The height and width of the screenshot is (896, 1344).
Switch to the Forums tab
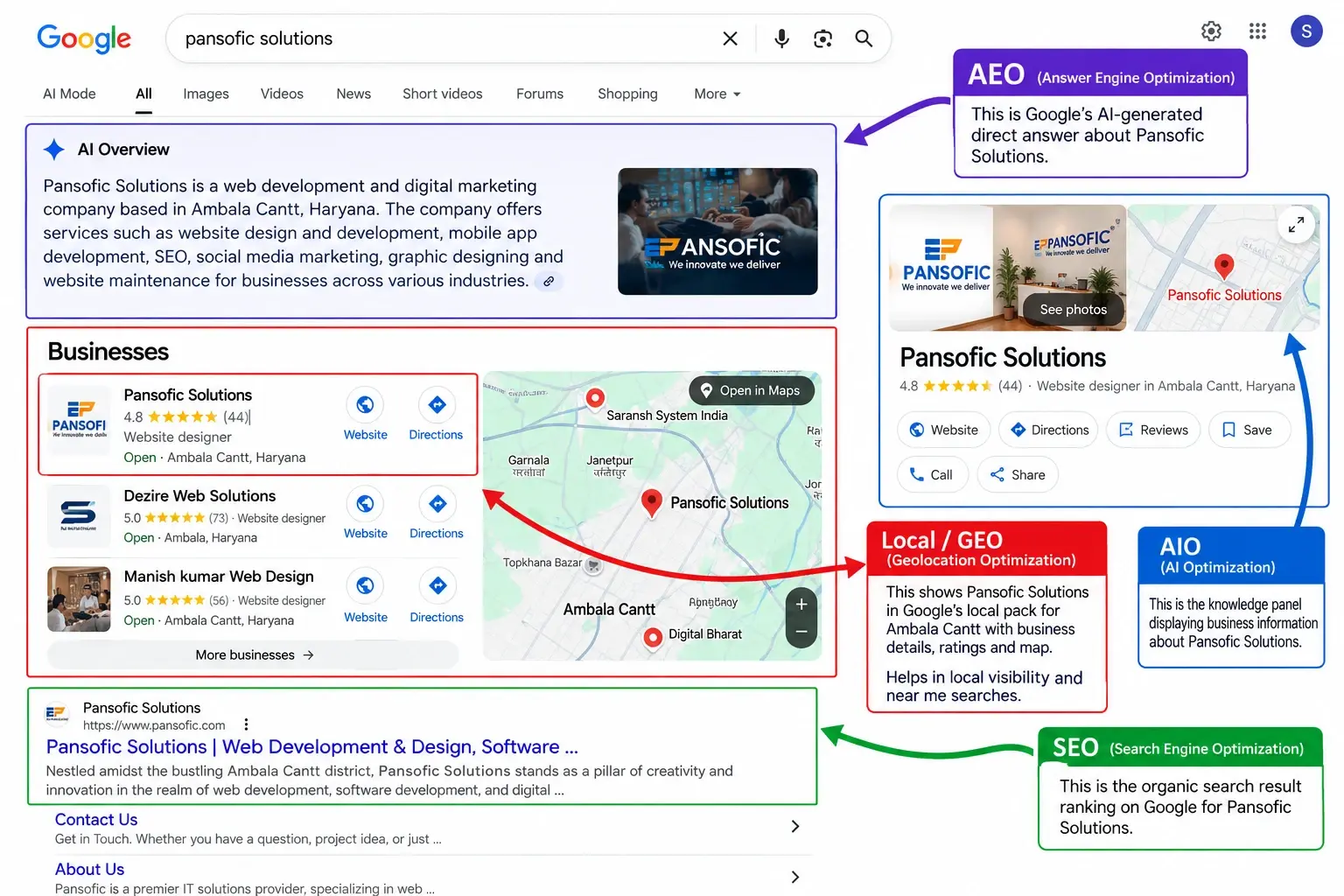coord(540,94)
